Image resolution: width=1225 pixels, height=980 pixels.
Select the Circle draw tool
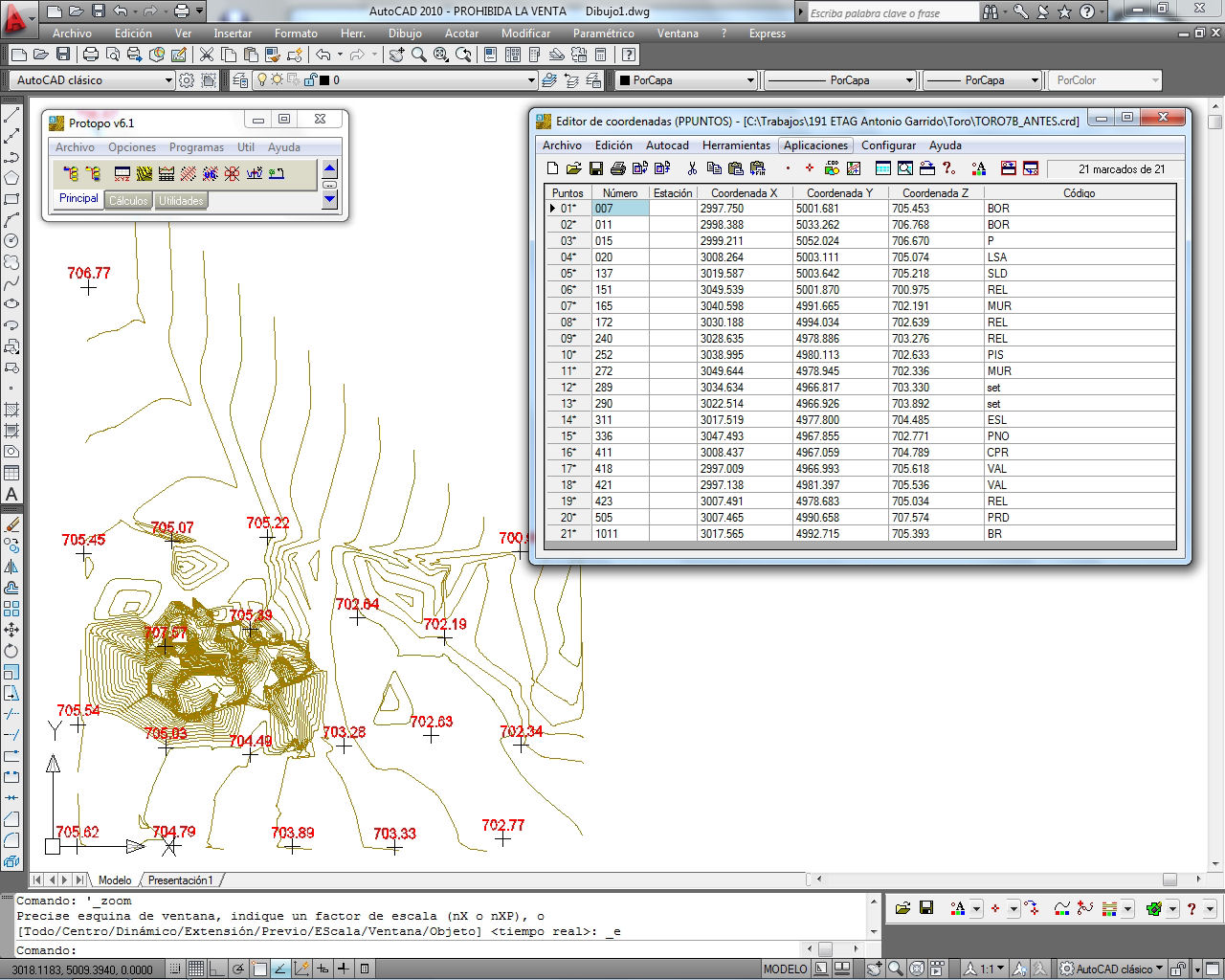click(11, 241)
